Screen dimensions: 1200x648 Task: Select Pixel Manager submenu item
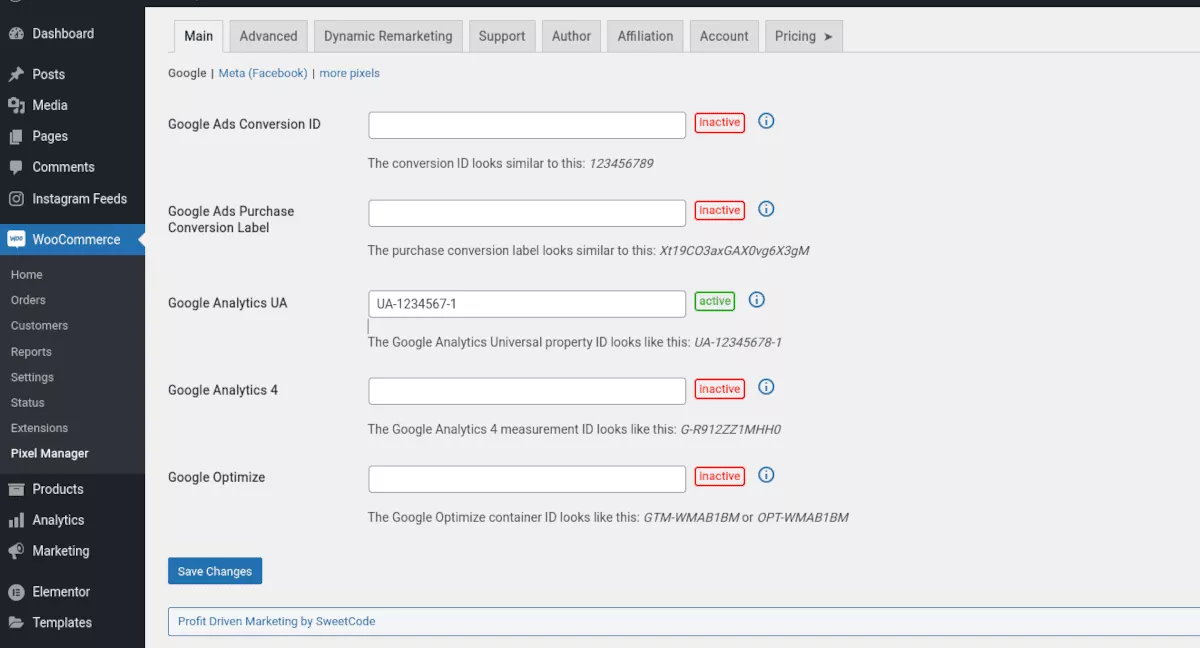click(x=50, y=454)
